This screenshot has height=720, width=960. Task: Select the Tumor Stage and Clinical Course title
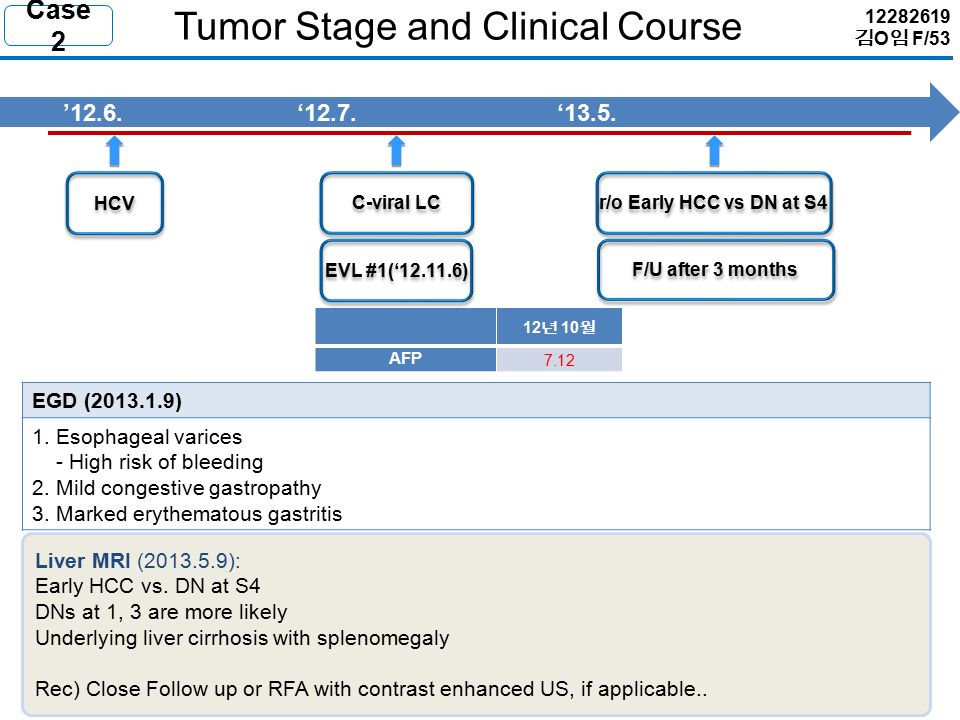click(458, 27)
